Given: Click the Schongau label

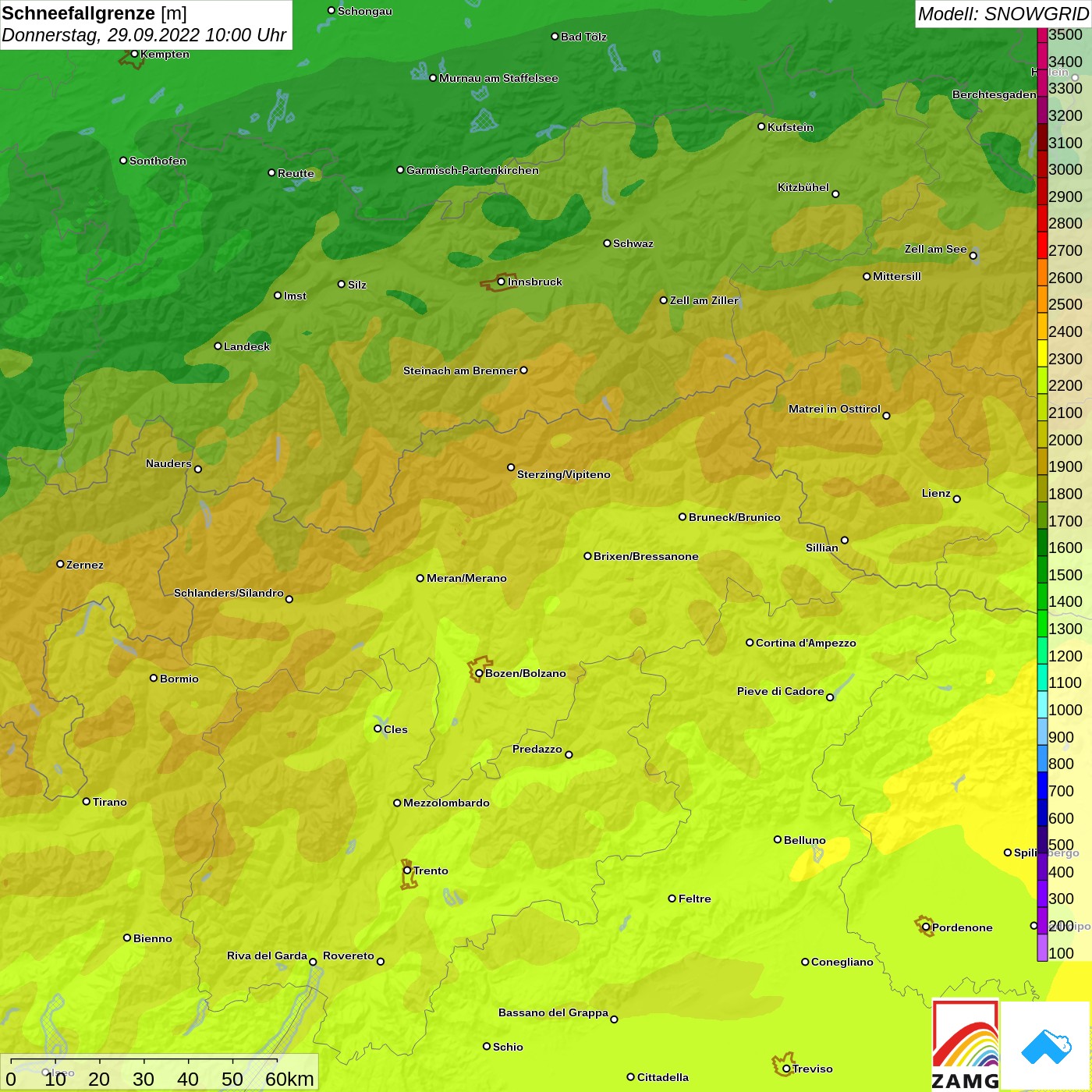Looking at the screenshot, I should [365, 11].
